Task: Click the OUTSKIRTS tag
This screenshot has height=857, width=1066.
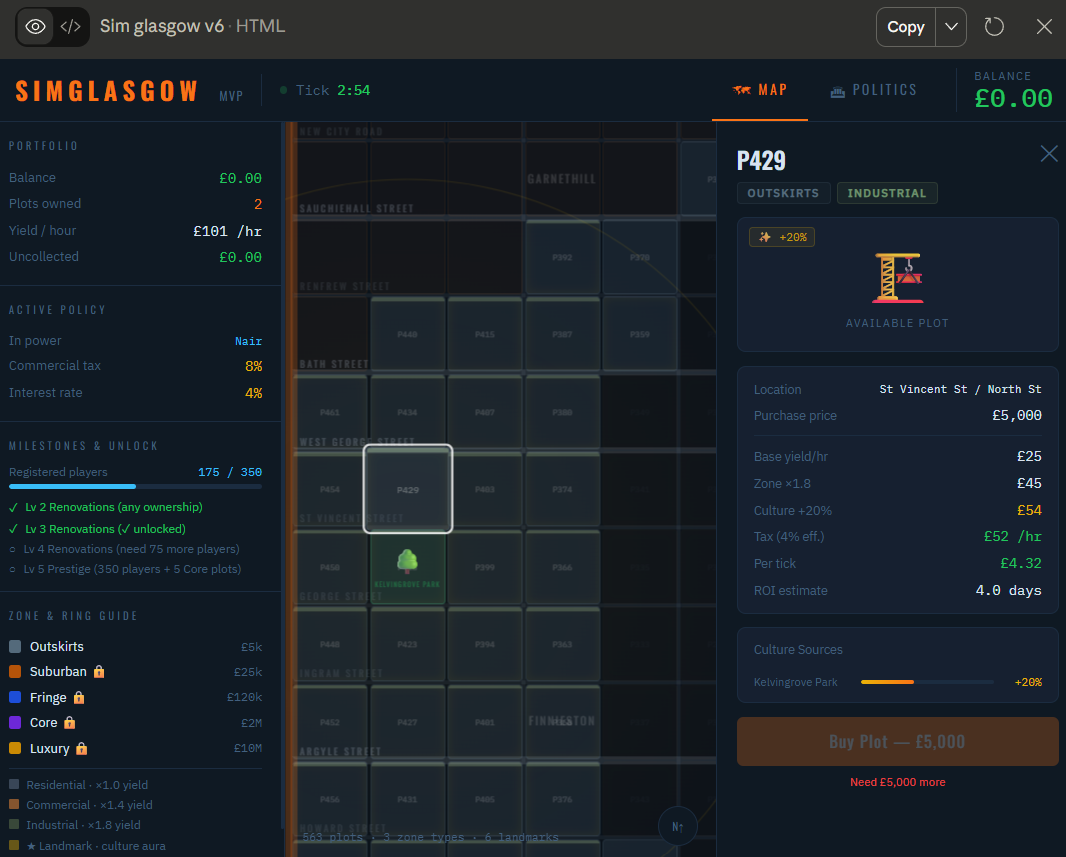Action: click(x=783, y=193)
